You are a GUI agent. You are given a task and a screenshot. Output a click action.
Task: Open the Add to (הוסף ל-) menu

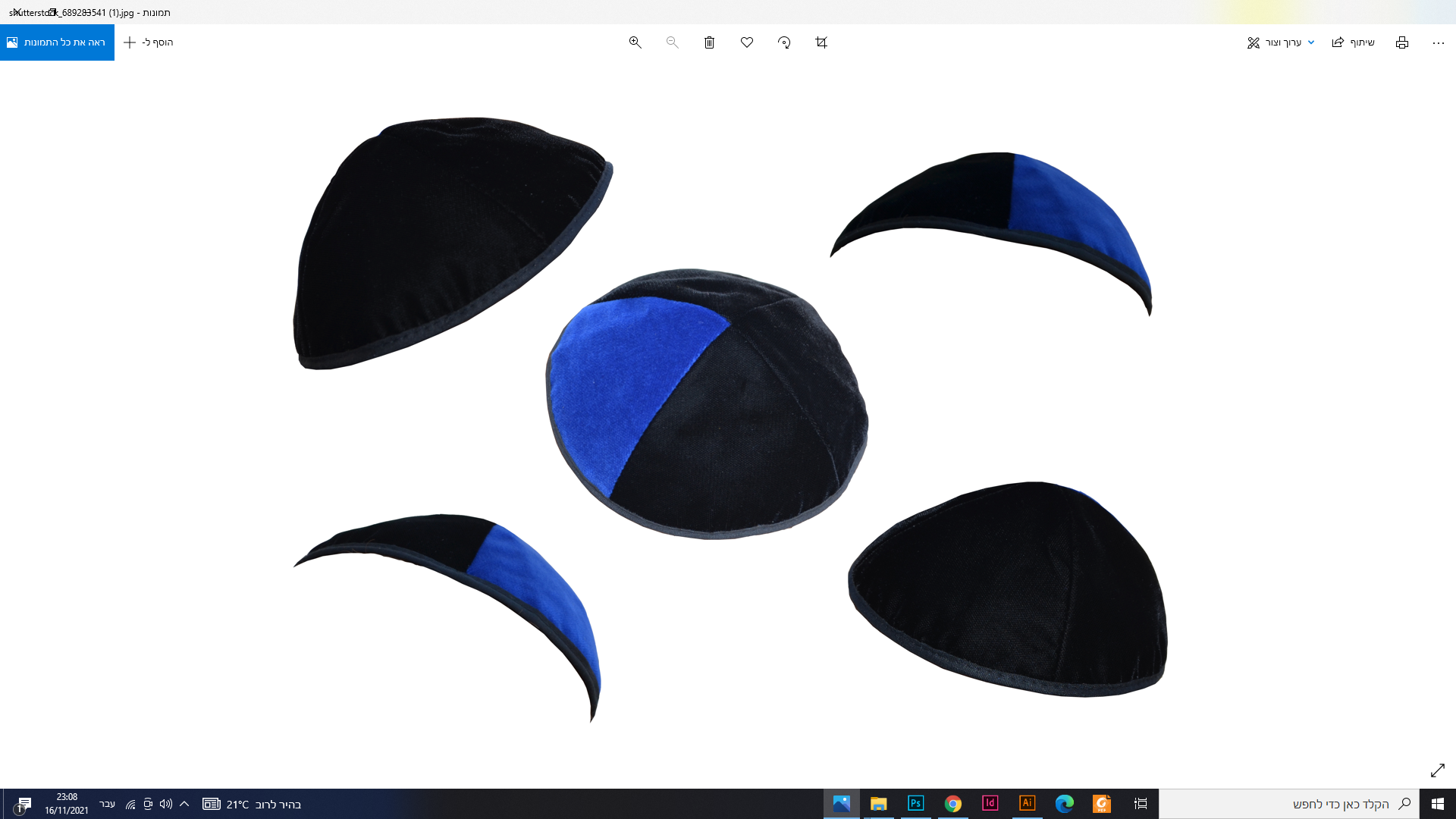[147, 42]
